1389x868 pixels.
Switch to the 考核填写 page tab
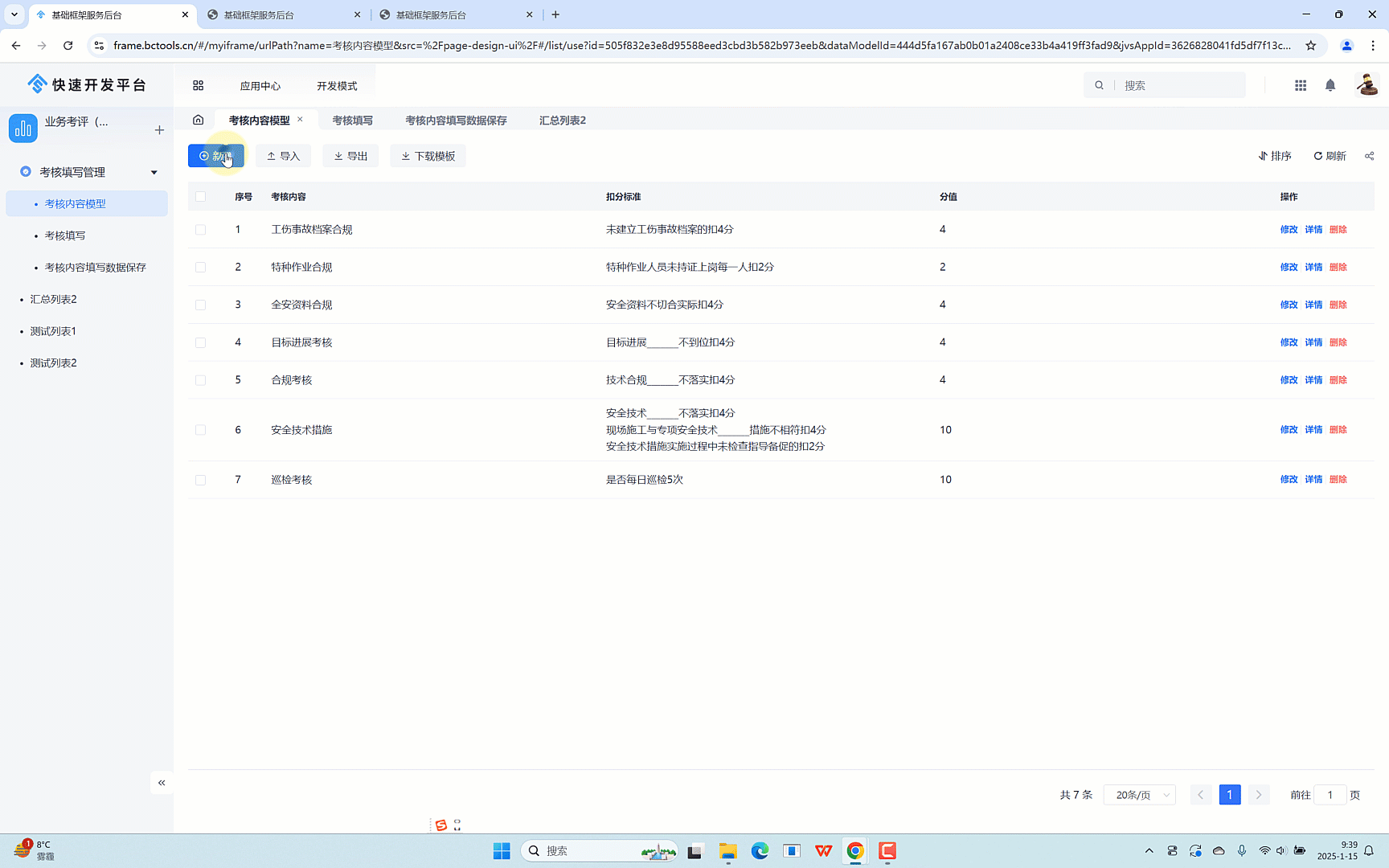(x=352, y=120)
